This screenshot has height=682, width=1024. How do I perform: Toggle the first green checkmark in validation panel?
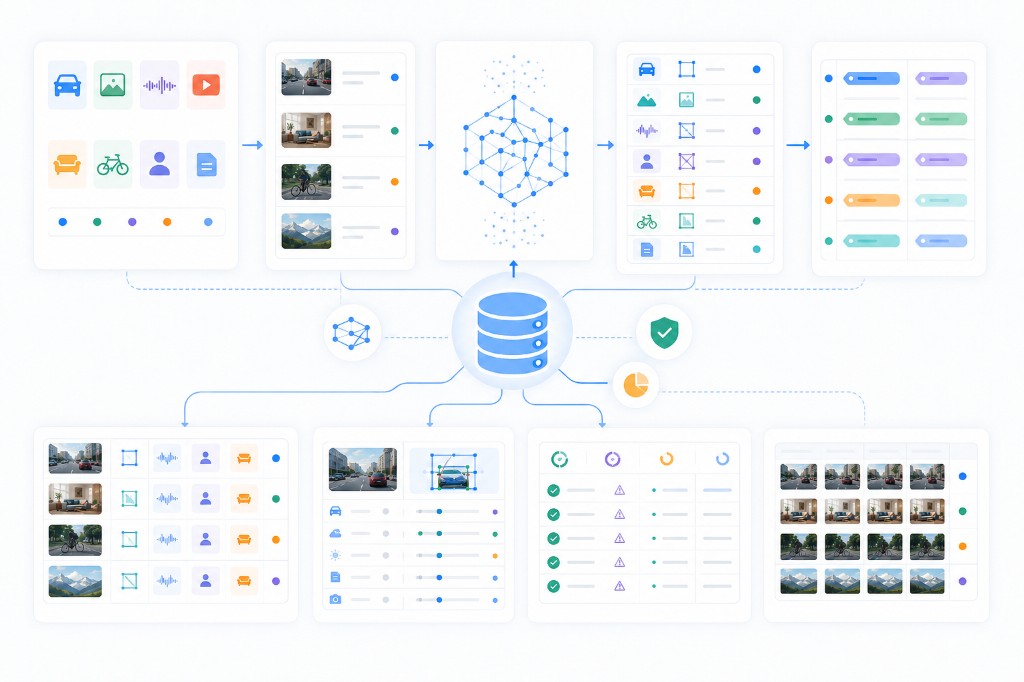click(553, 490)
